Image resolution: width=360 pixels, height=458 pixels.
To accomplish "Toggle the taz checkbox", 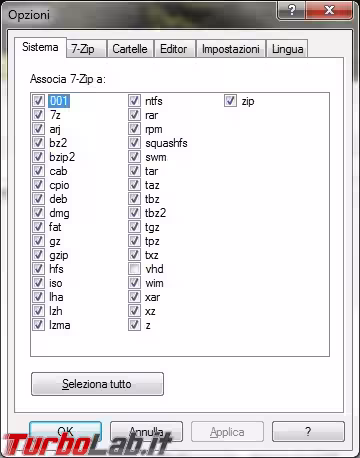I will [x=134, y=185].
